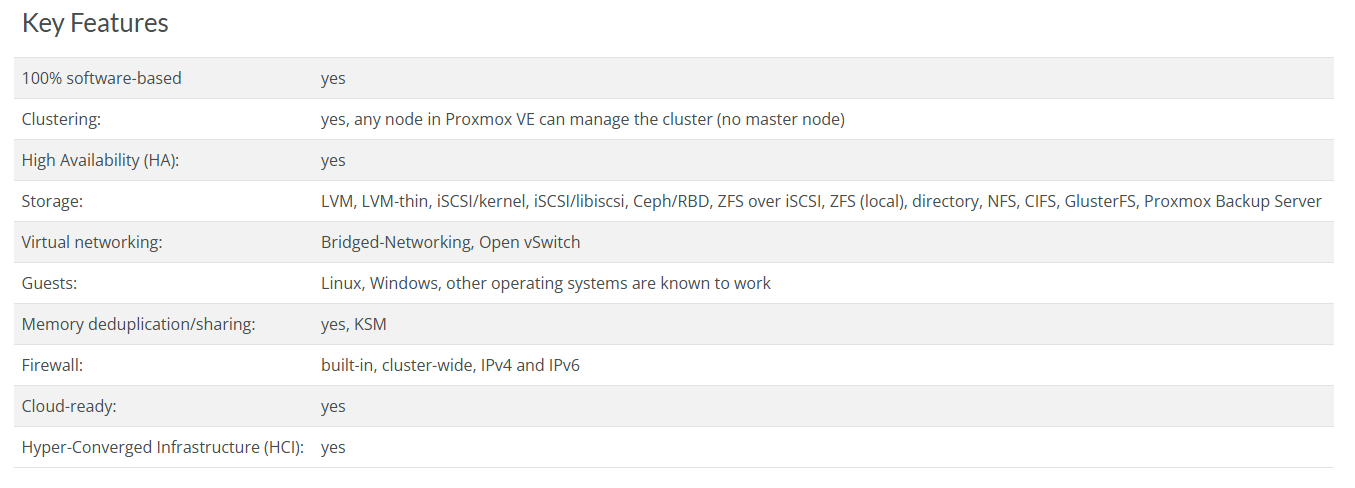This screenshot has width=1355, height=488.
Task: Click the "built-in, cluster-wide, IPv4 and IPv6" text
Action: [x=450, y=365]
